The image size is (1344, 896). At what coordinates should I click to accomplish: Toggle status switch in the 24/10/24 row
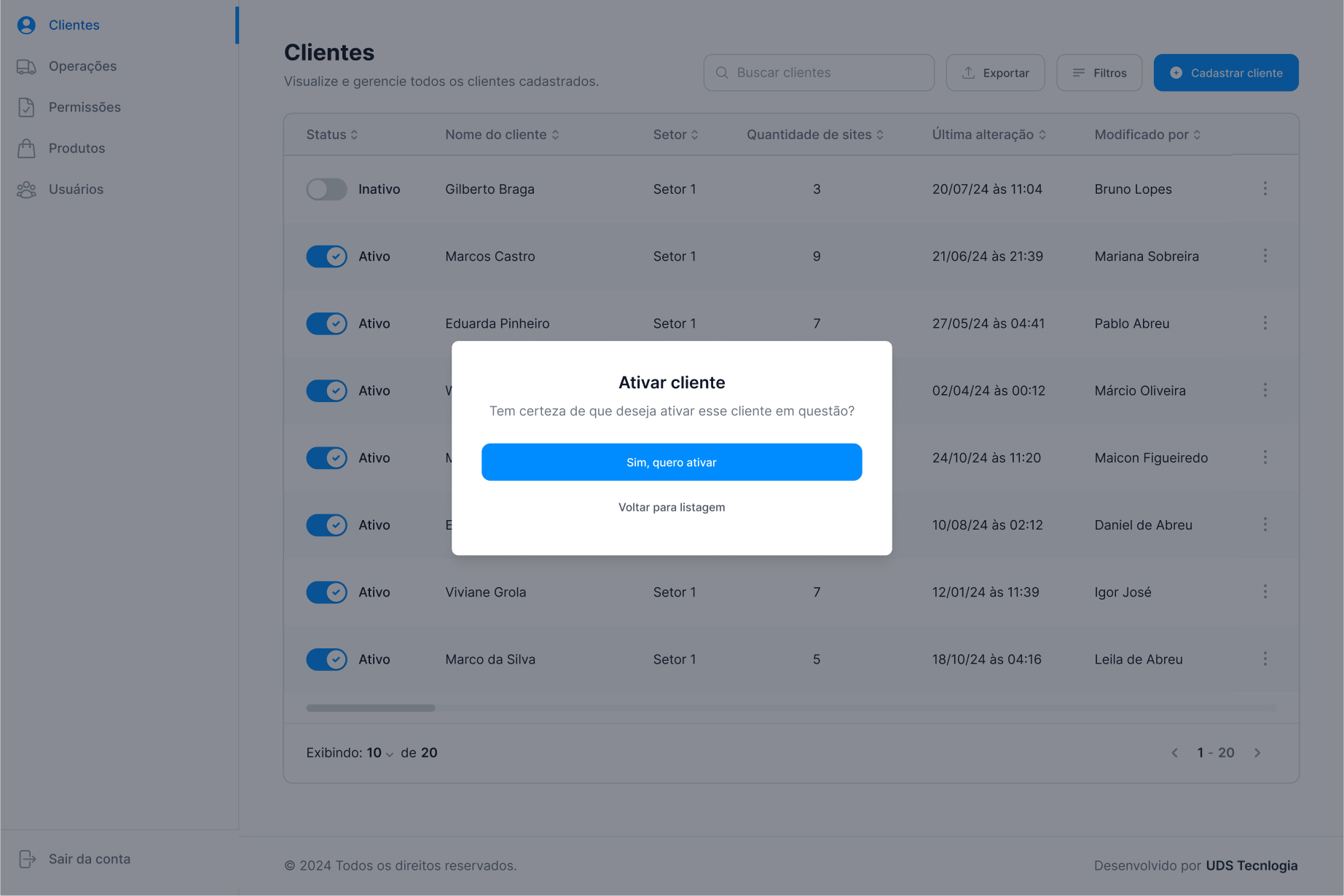pos(326,458)
